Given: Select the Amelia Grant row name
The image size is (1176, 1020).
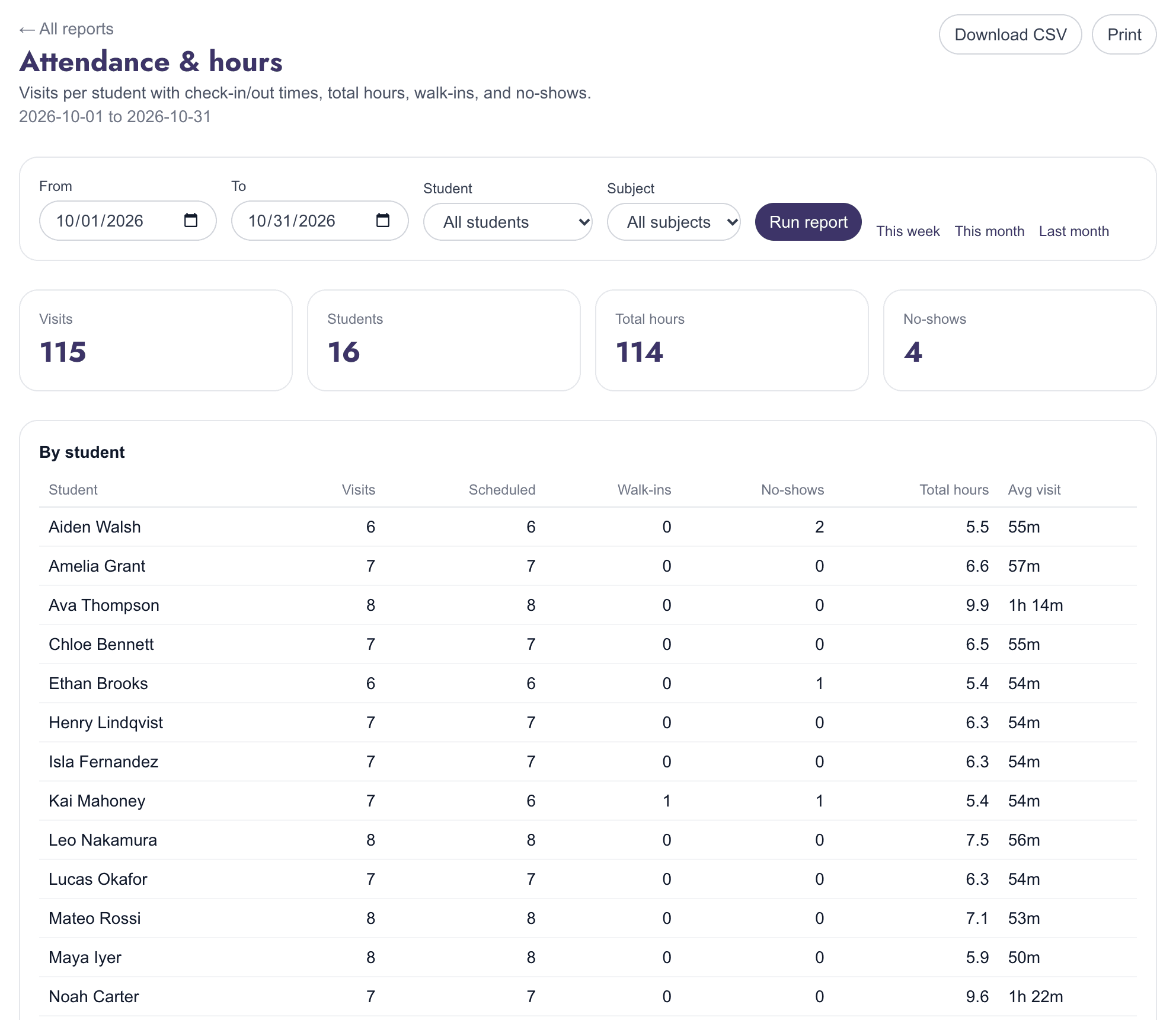Looking at the screenshot, I should (97, 566).
